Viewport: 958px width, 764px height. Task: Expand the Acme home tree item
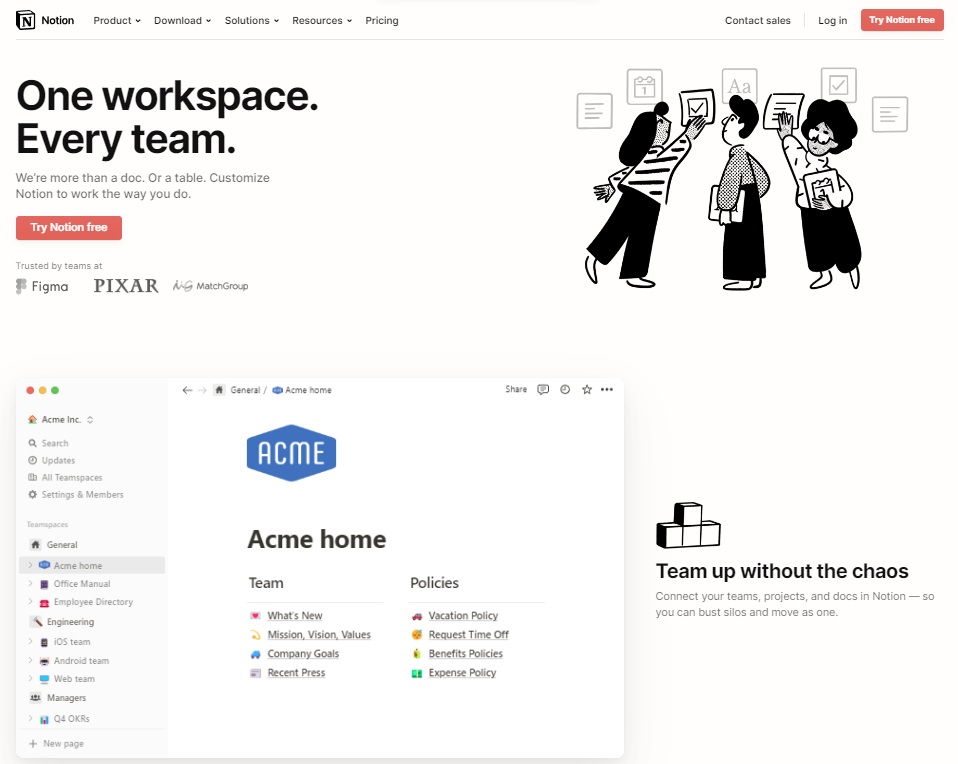pyautogui.click(x=31, y=565)
